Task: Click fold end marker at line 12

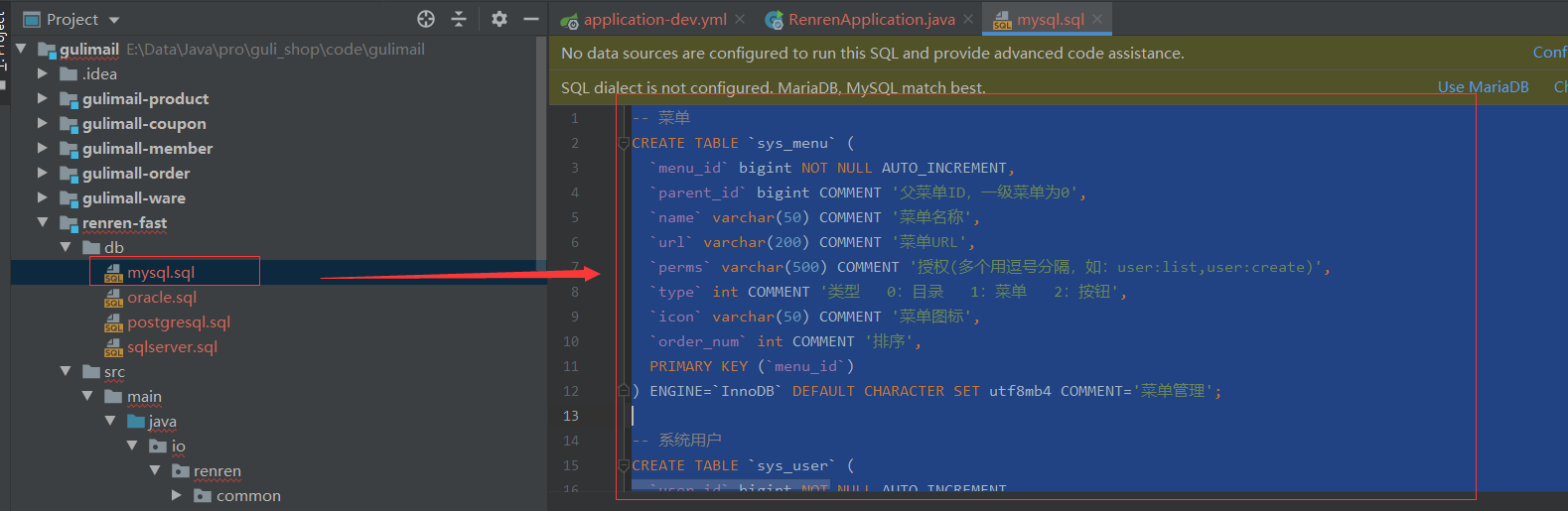Action: 624,391
